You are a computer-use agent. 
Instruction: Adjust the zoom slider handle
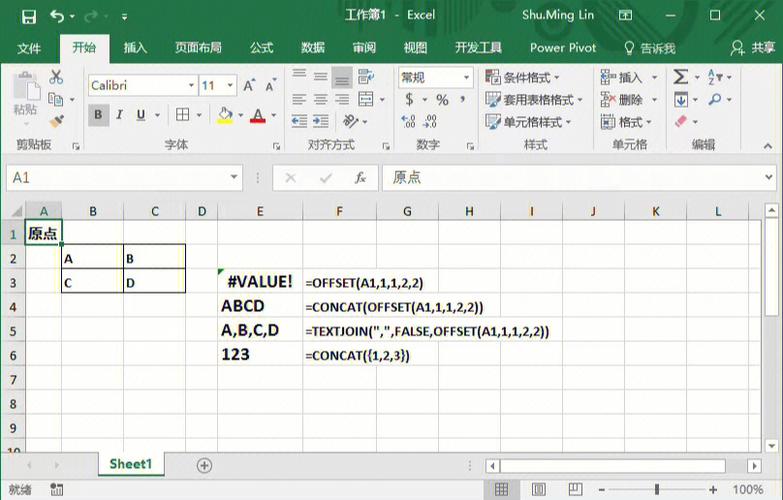point(657,490)
